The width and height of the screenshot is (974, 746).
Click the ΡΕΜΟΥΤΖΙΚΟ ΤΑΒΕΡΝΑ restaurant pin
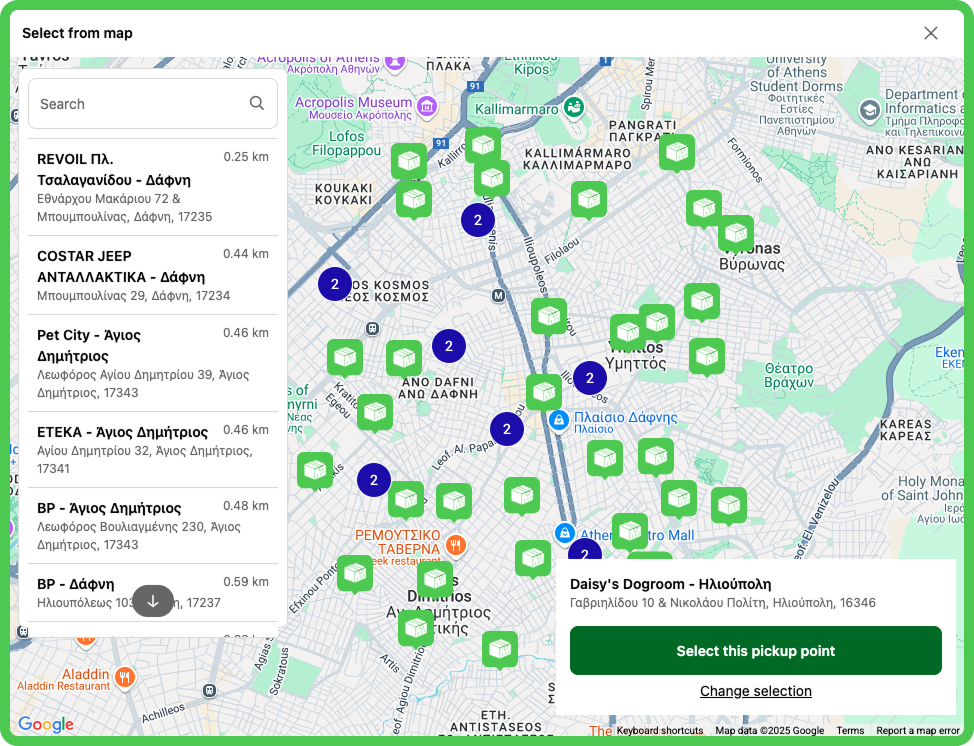(455, 545)
